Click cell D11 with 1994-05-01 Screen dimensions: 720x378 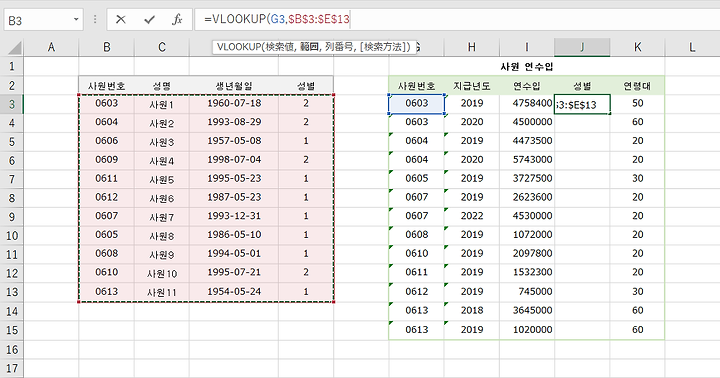pos(234,254)
